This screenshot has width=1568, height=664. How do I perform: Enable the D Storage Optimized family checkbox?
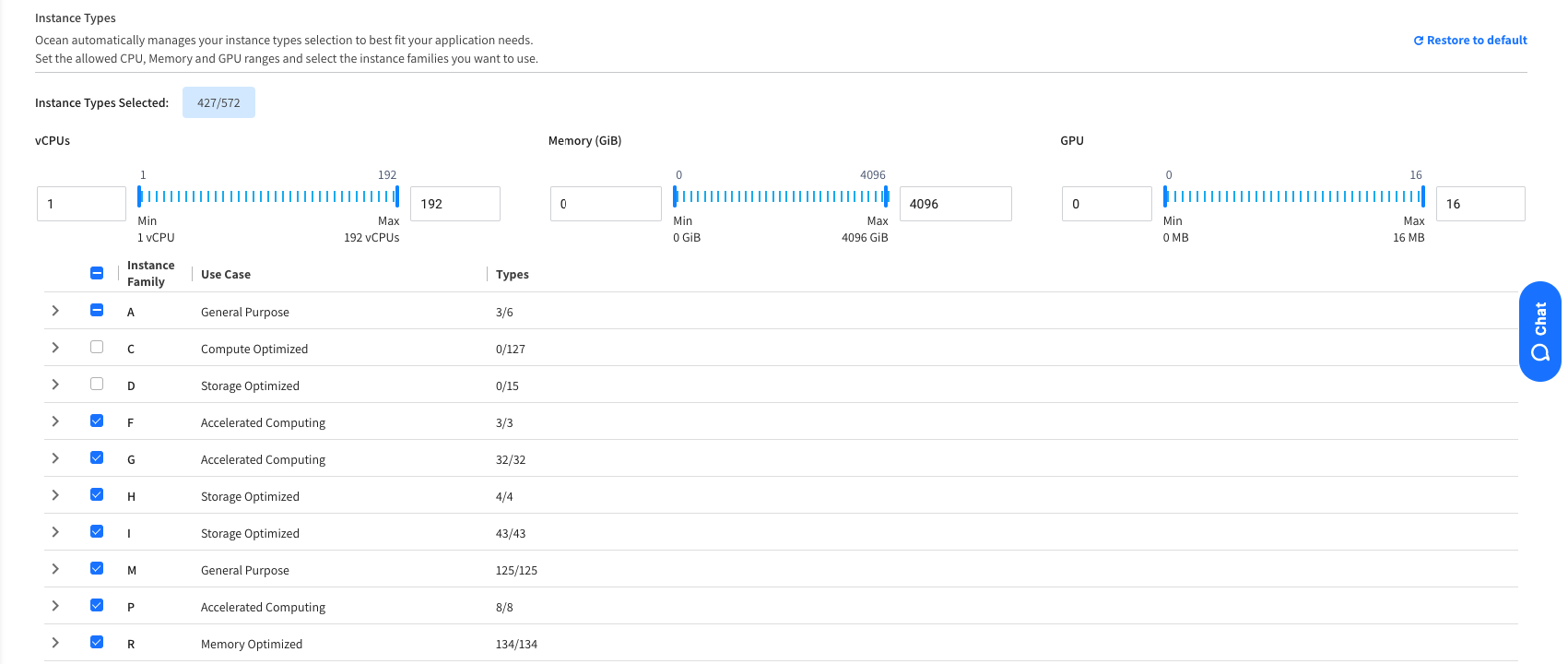click(x=97, y=385)
